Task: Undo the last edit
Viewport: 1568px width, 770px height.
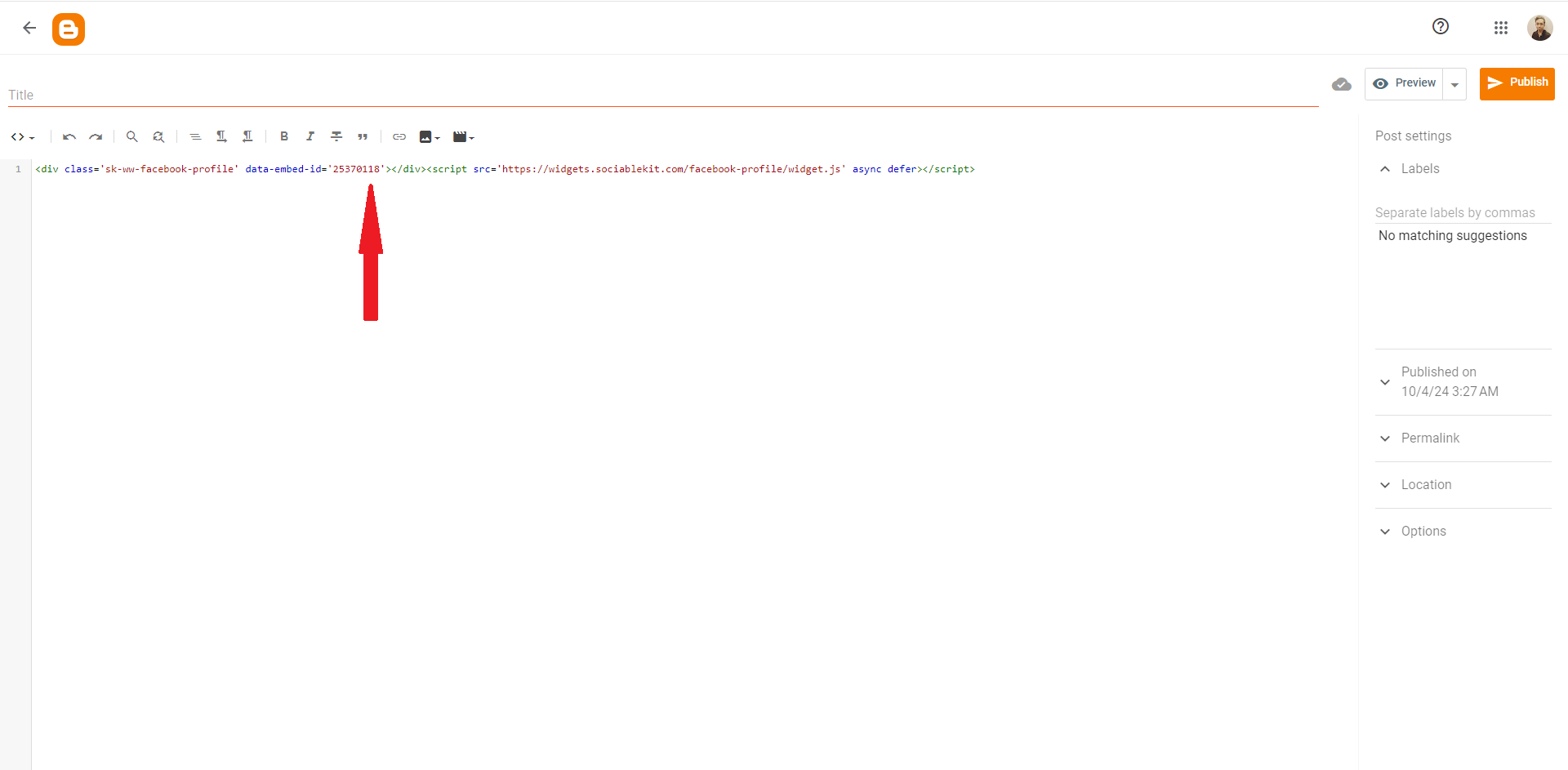Action: [x=69, y=137]
